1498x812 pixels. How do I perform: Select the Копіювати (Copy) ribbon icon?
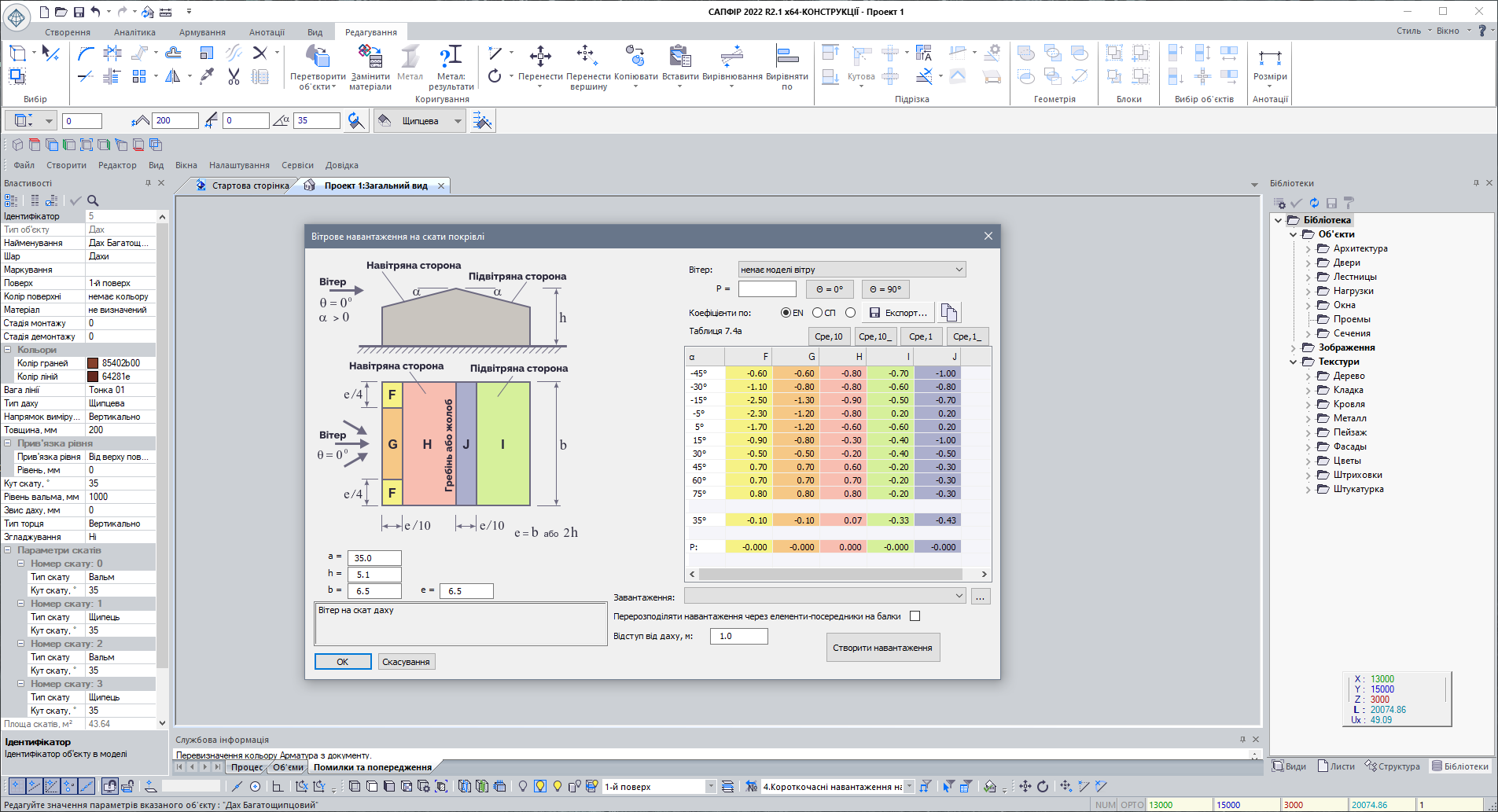pos(635,57)
